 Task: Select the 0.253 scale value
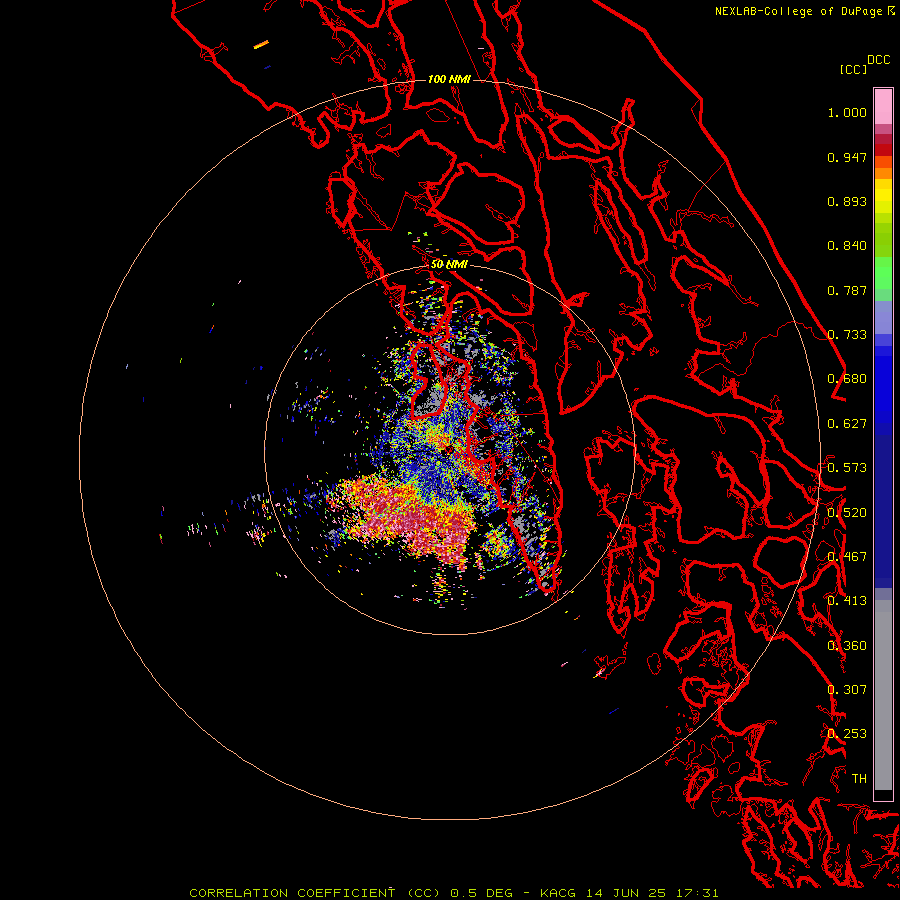pos(847,734)
